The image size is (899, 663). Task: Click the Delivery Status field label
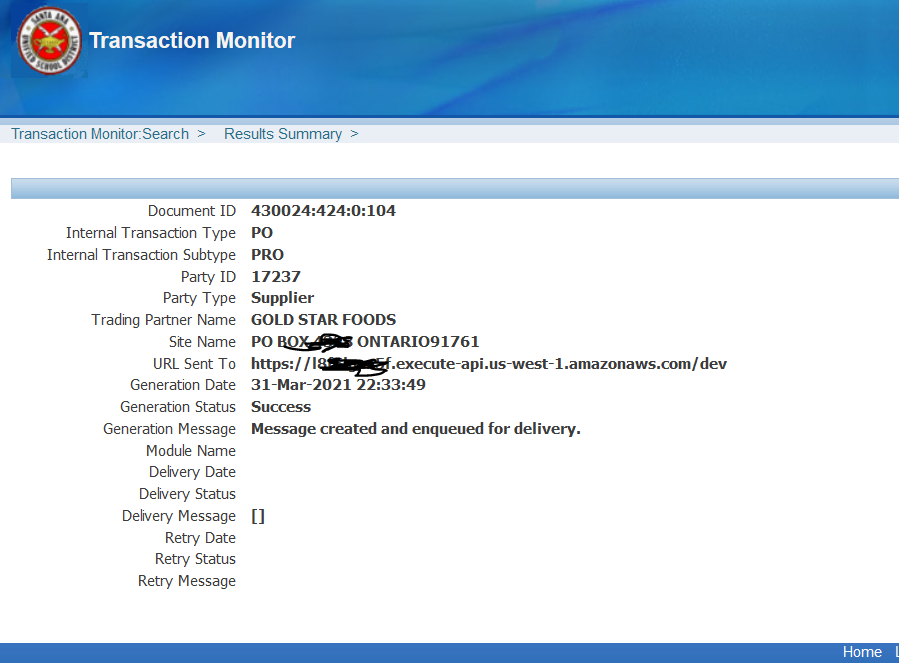click(187, 494)
